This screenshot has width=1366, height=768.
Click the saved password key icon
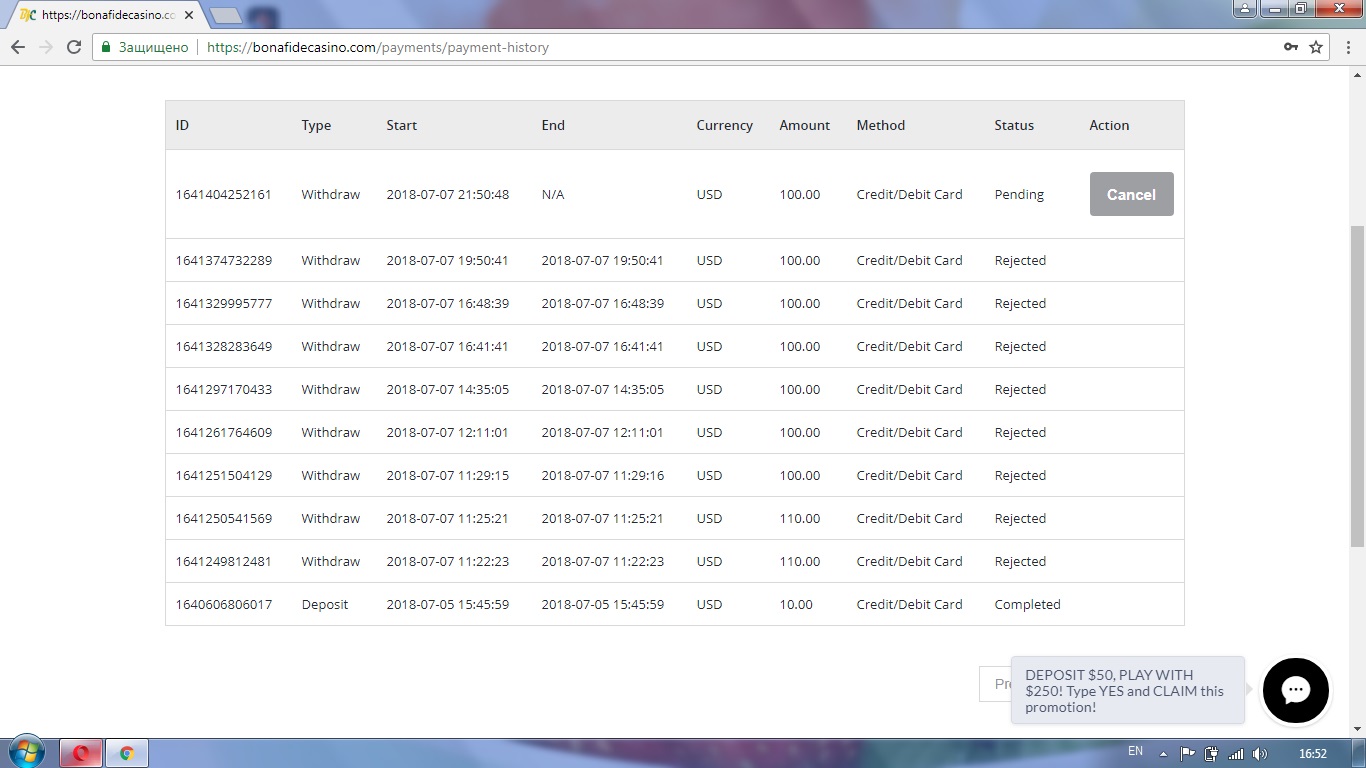point(1291,47)
